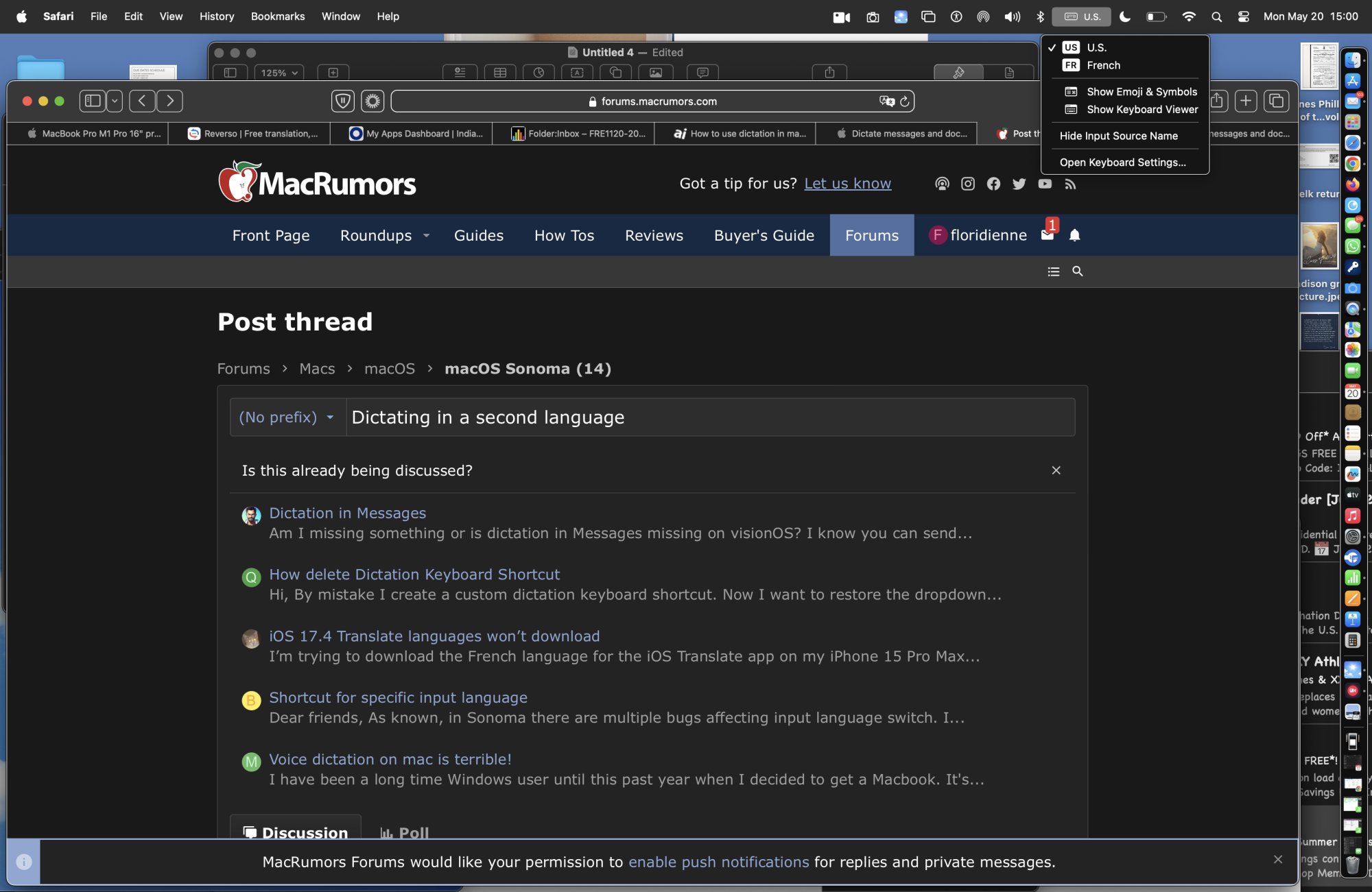Open the Bookmarks menu in menu bar

(x=277, y=16)
